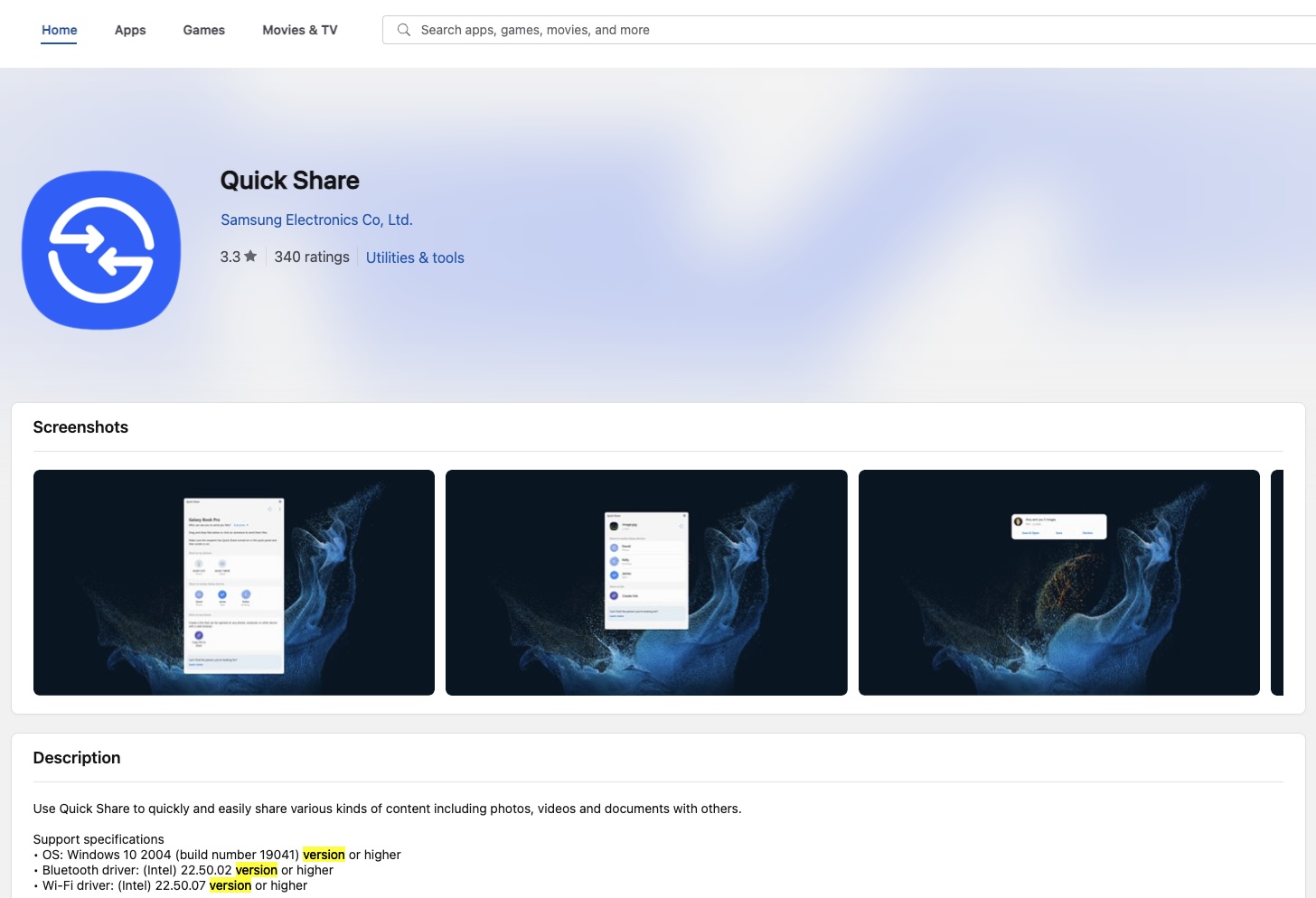This screenshot has height=898, width=1316.
Task: Click the star icon beside 3.3 rating
Action: (250, 257)
